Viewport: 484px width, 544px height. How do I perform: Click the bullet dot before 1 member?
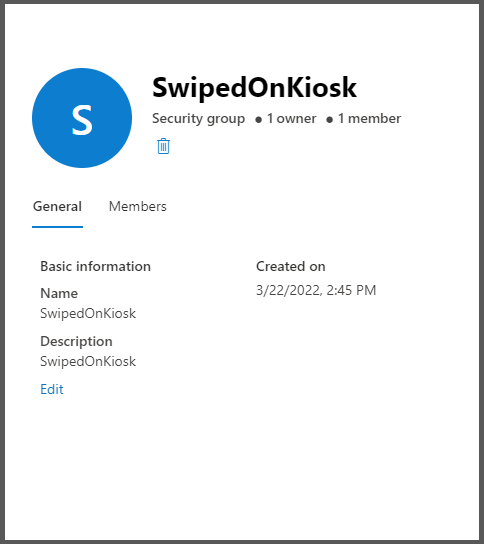(330, 120)
